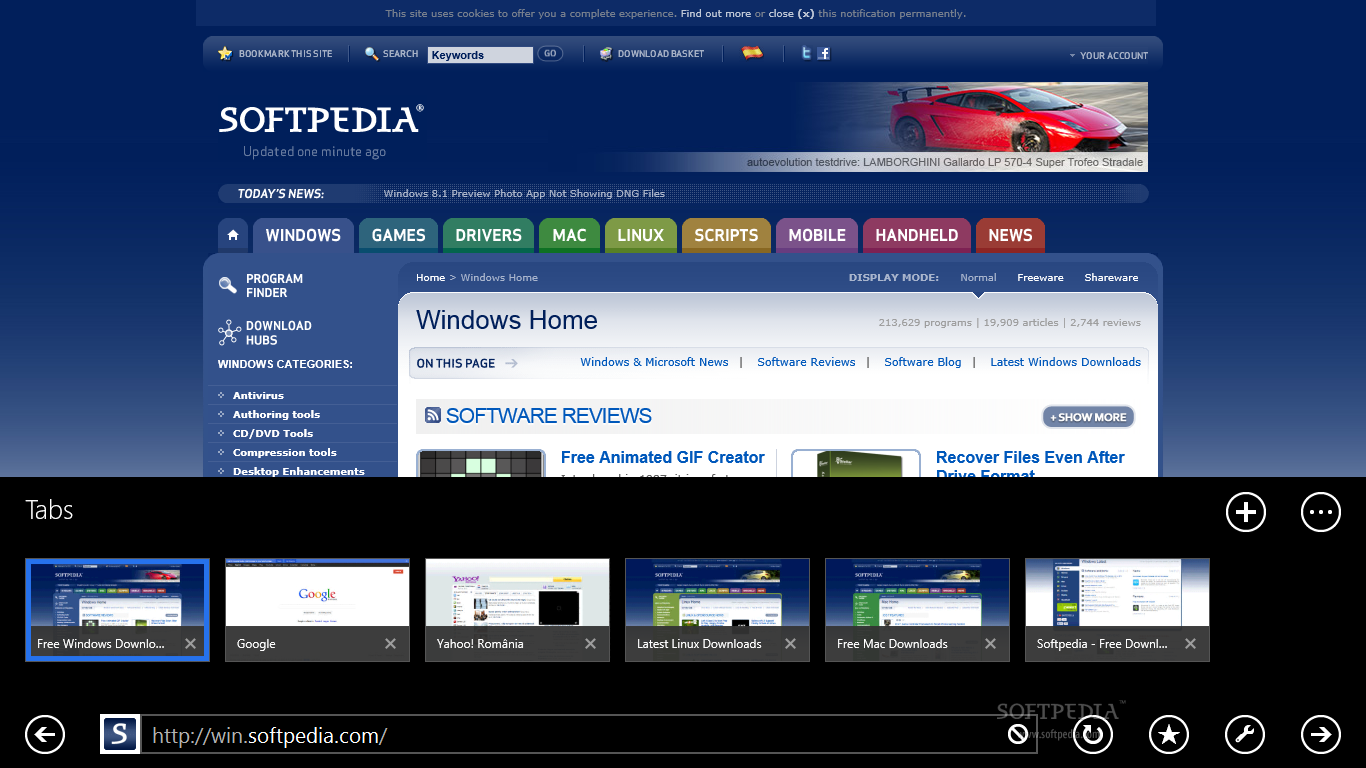Go forward using the forward arrow

(1320, 734)
